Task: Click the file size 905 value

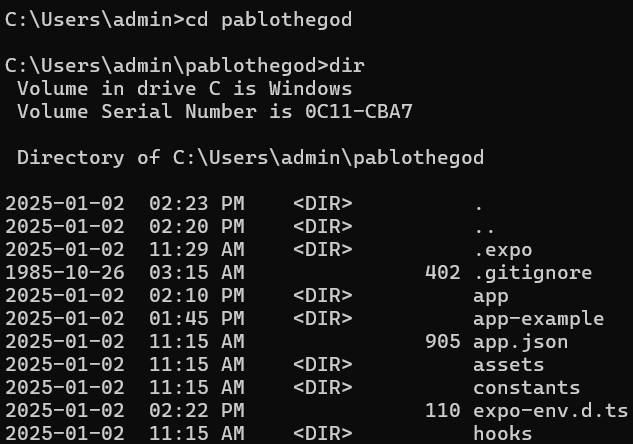Action: pyautogui.click(x=442, y=342)
